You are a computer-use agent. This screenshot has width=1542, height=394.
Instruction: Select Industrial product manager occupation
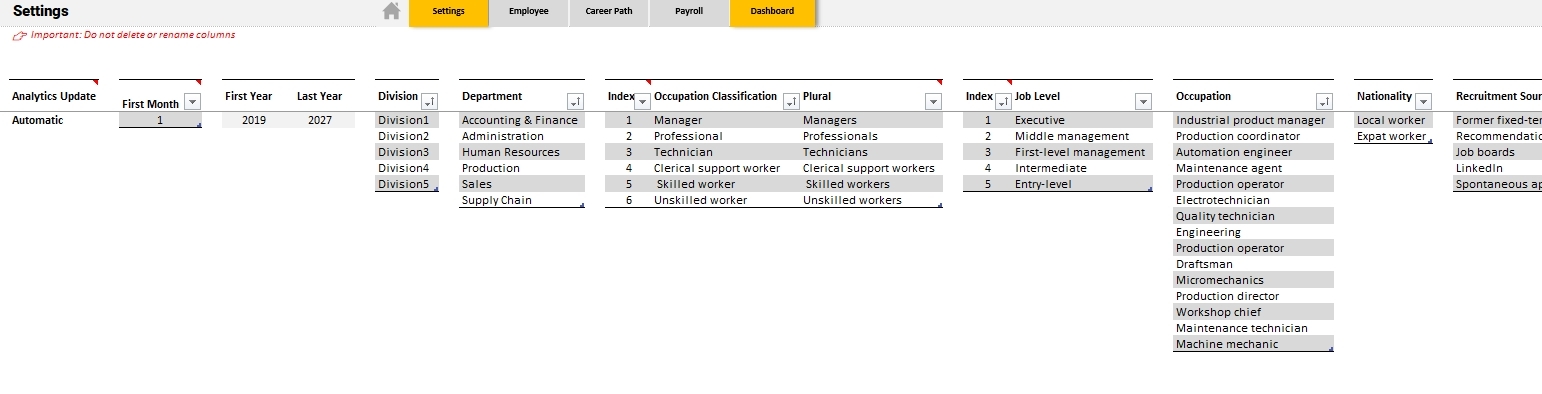[1253, 120]
